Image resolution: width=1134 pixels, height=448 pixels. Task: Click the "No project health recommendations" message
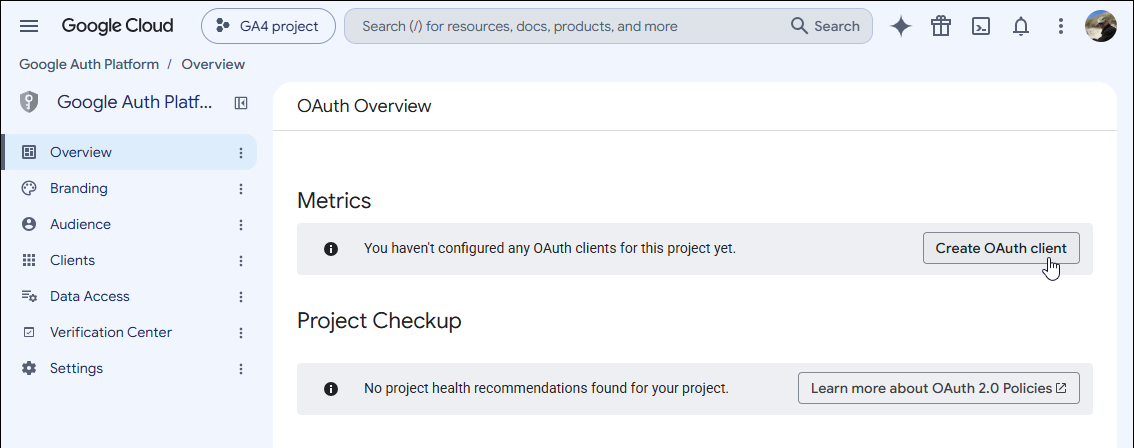546,388
